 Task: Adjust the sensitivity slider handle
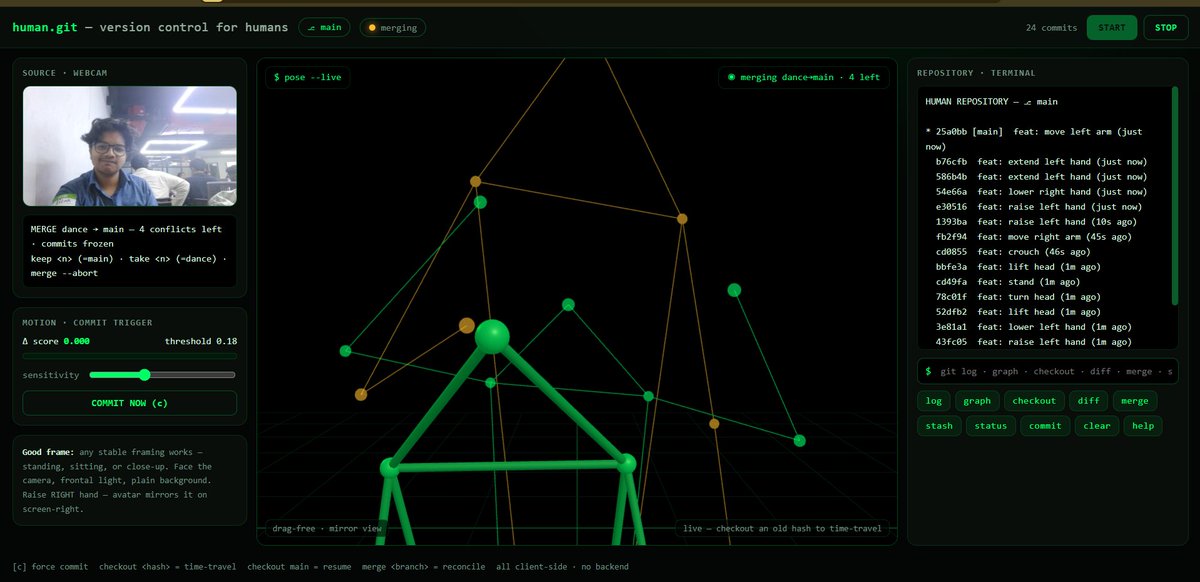click(x=144, y=375)
